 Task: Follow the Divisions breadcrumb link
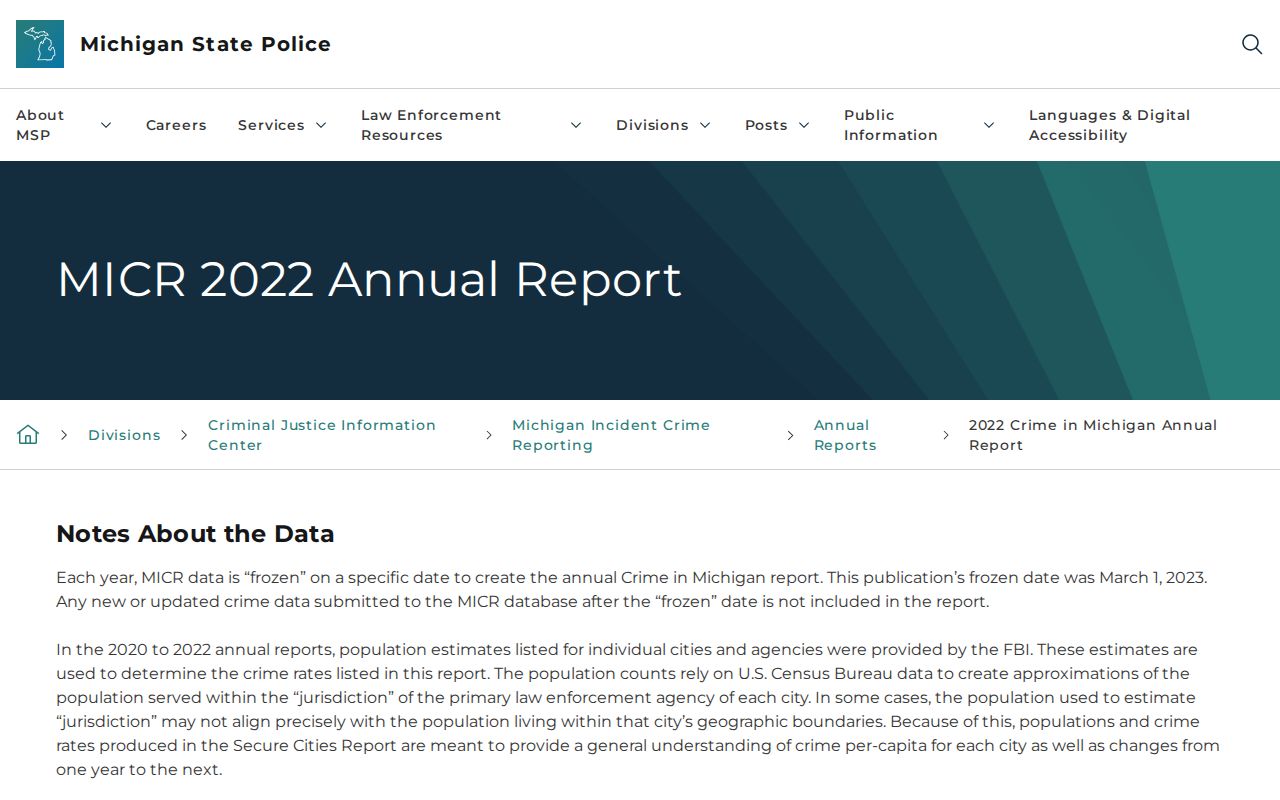124,435
